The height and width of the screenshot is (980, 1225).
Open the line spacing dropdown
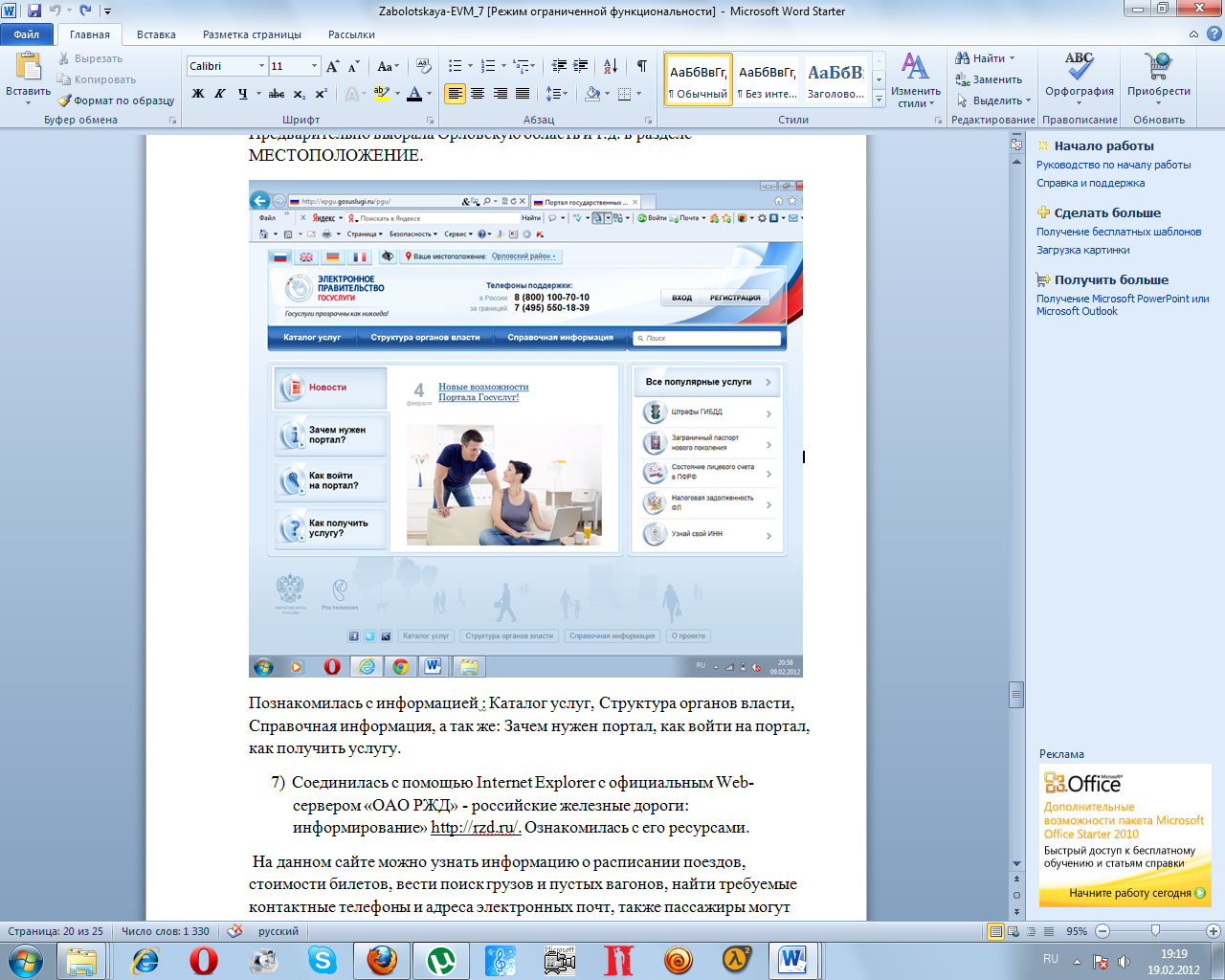coord(557,94)
